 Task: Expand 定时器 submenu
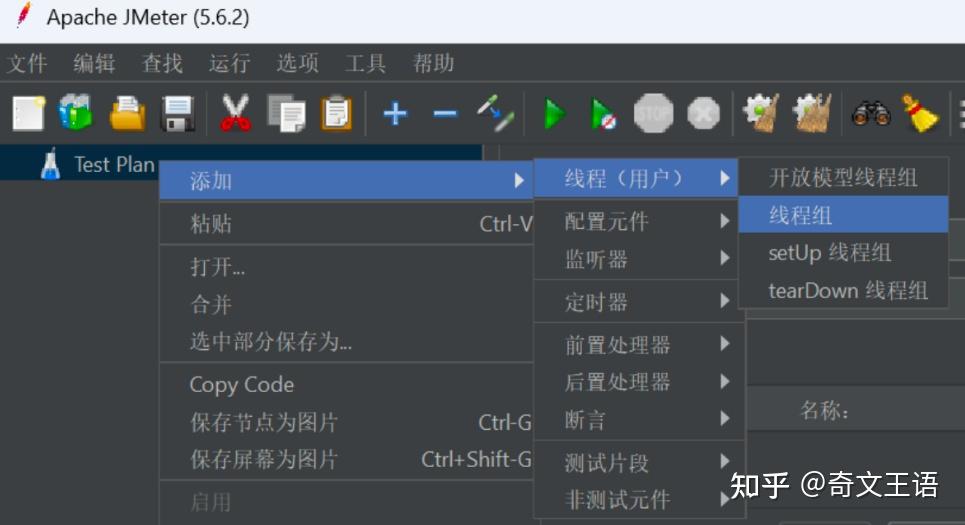pyautogui.click(x=639, y=302)
